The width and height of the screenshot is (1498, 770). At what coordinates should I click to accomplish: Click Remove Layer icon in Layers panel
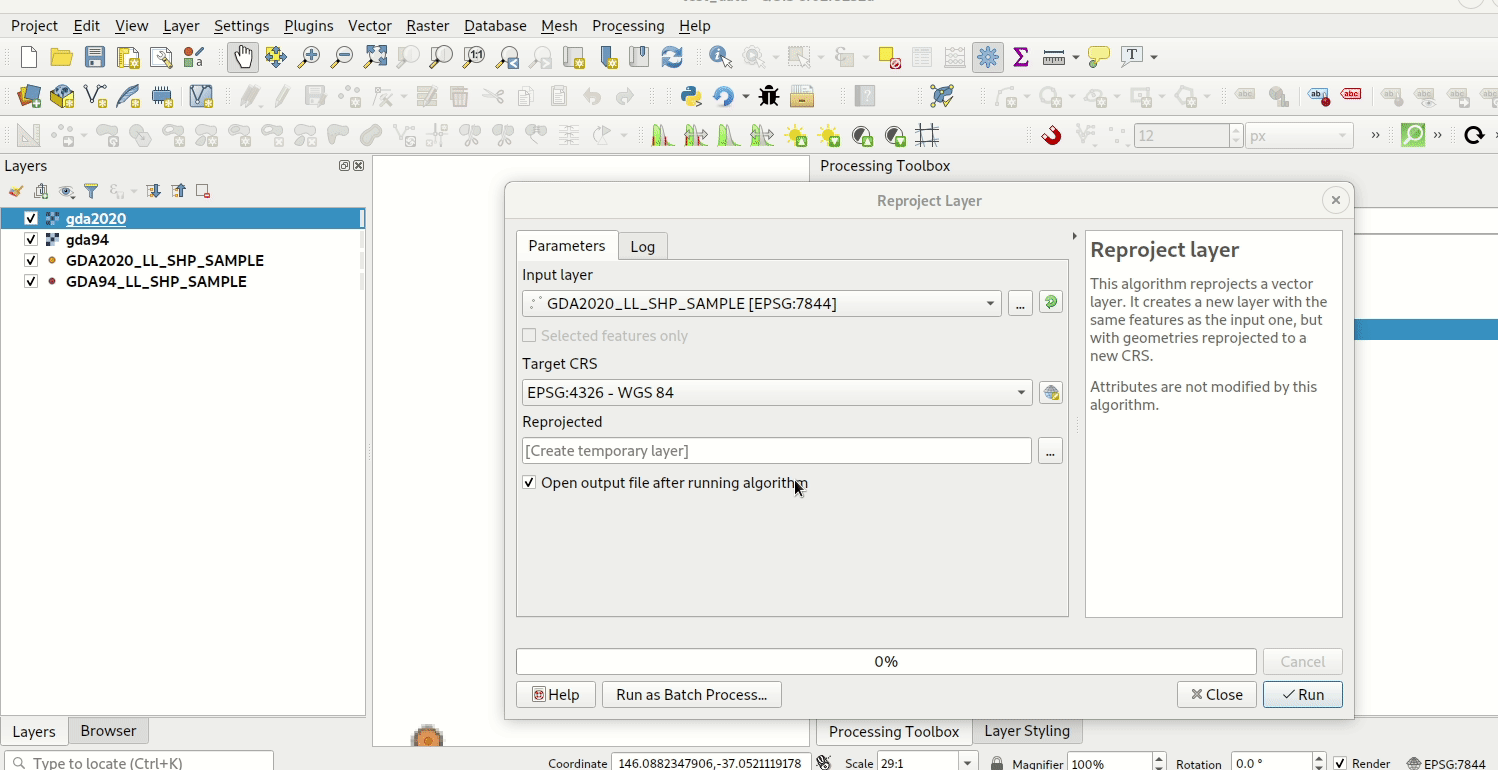203,191
